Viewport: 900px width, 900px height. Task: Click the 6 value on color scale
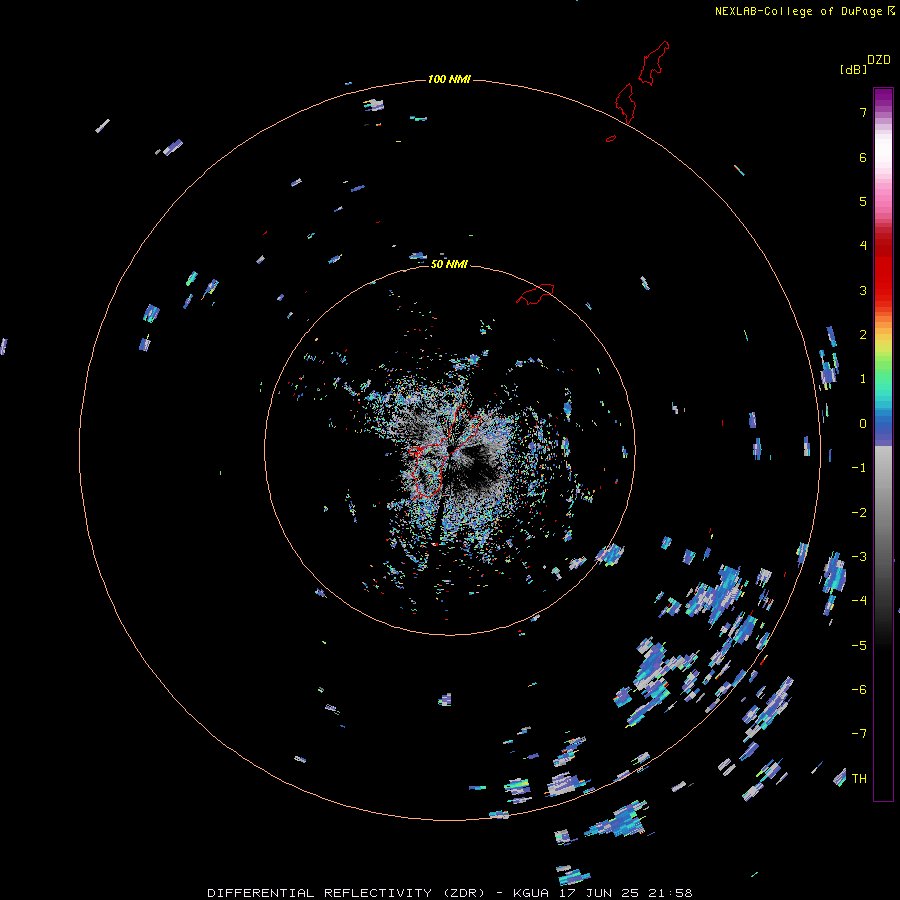pos(863,157)
